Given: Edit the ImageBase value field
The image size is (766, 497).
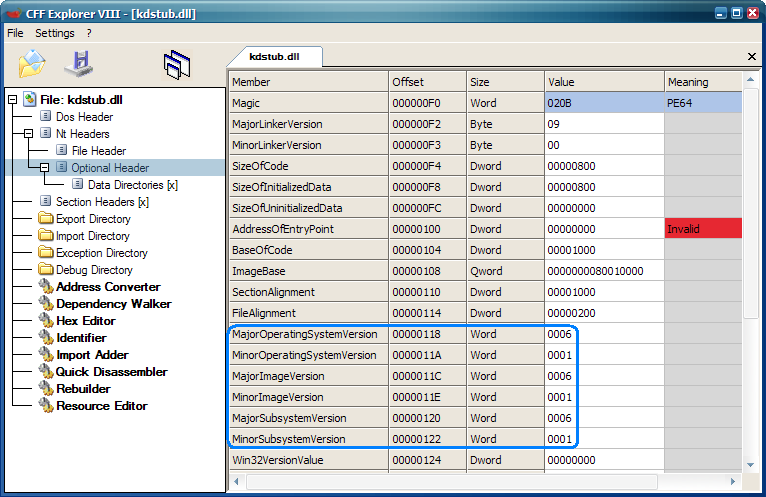Looking at the screenshot, I should pos(604,271).
